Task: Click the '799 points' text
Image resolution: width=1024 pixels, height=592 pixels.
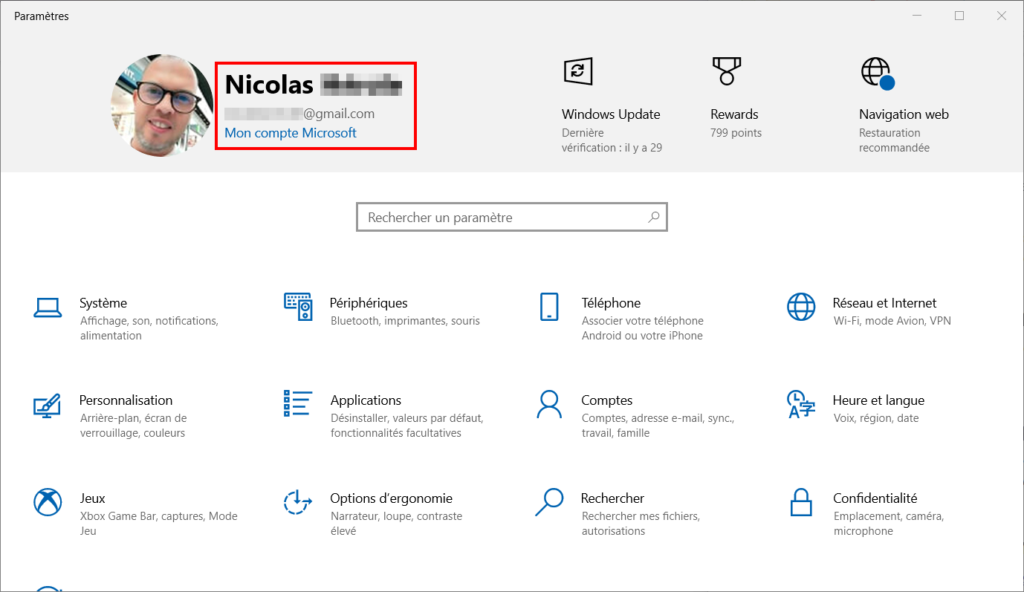Action: coord(736,133)
